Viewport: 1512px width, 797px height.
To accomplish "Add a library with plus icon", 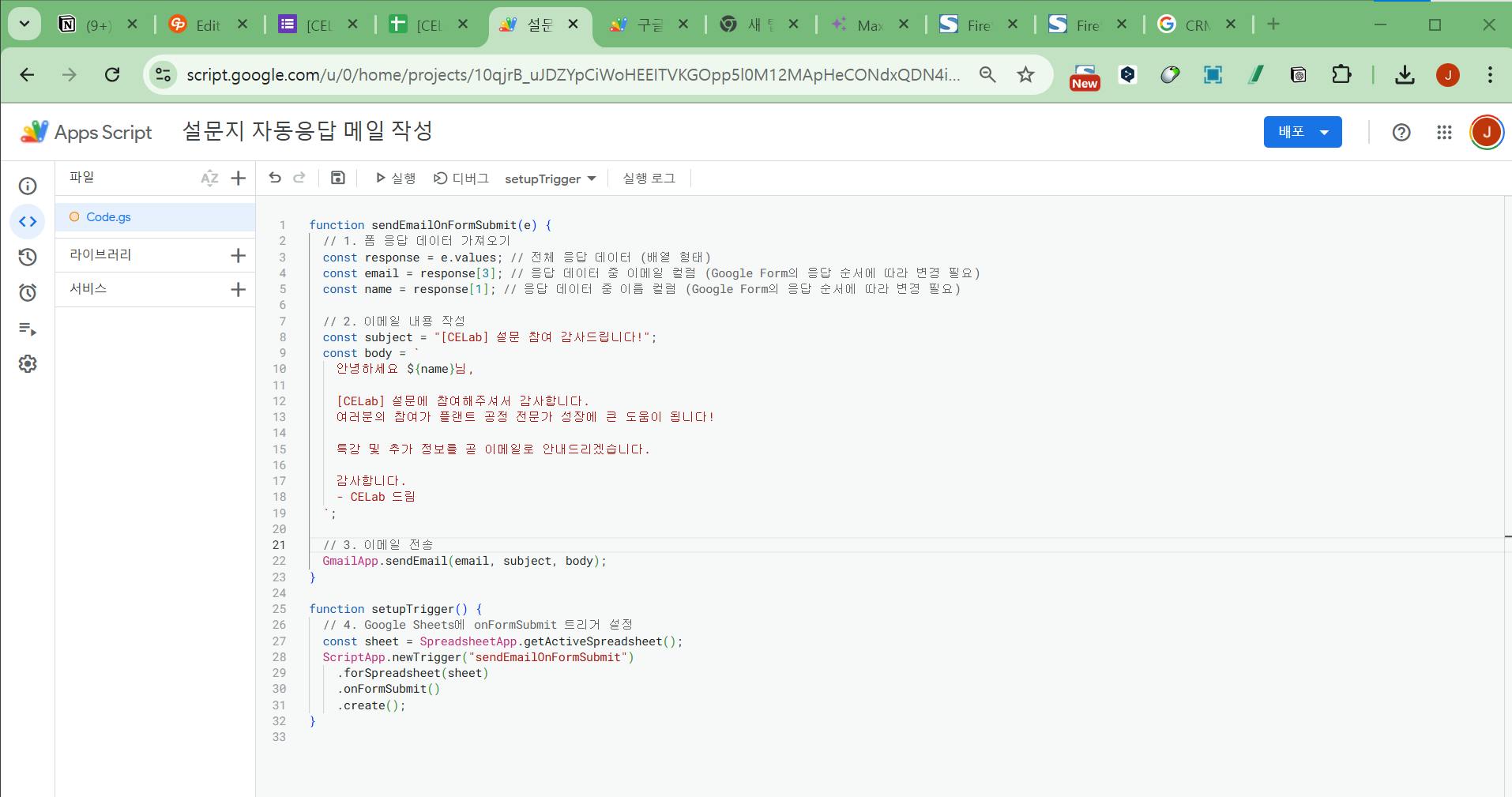I will point(238,255).
